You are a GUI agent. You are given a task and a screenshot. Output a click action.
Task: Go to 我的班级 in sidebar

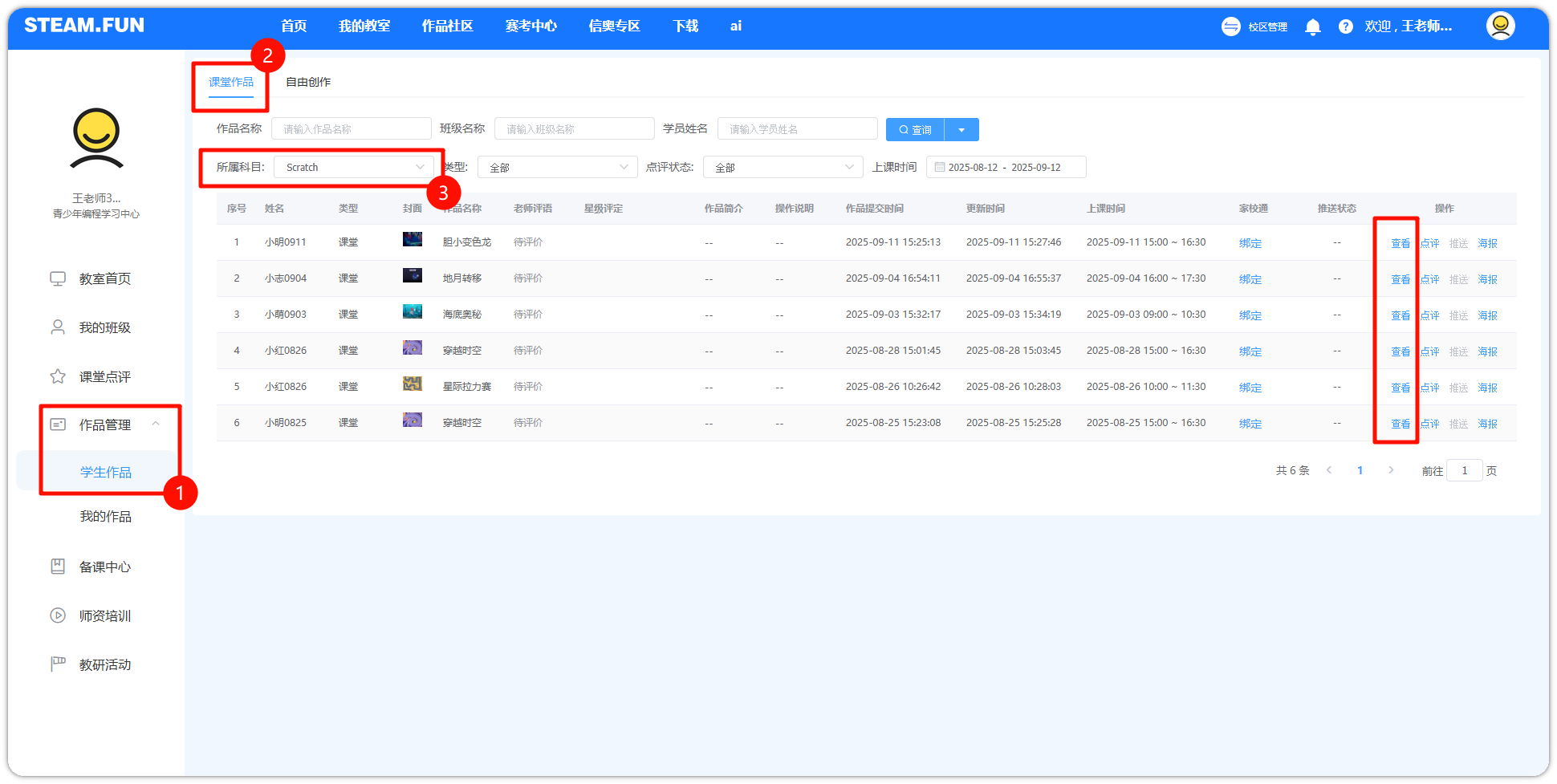tap(104, 328)
